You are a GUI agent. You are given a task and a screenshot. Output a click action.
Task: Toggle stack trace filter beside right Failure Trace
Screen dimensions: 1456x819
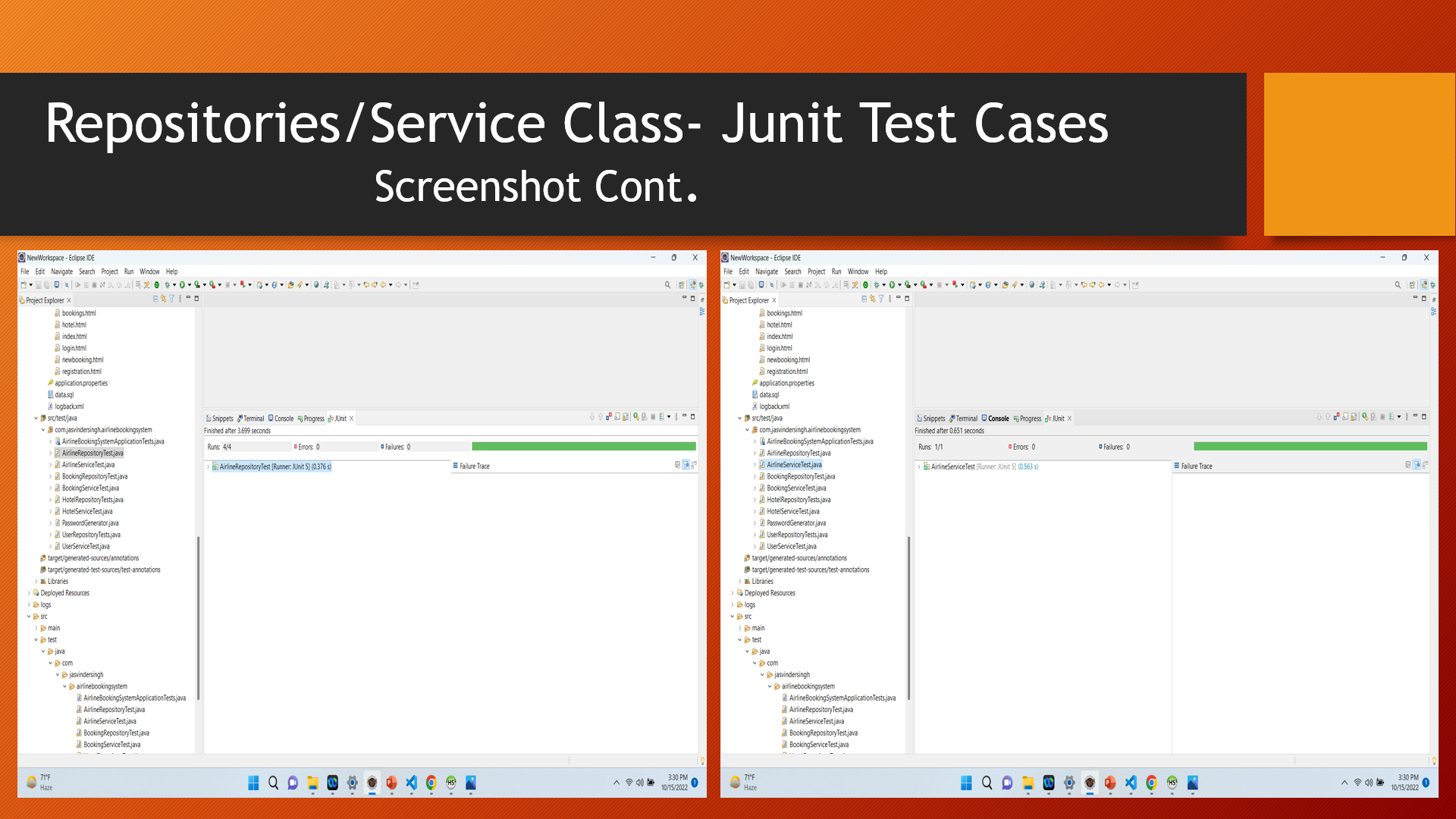(1417, 465)
